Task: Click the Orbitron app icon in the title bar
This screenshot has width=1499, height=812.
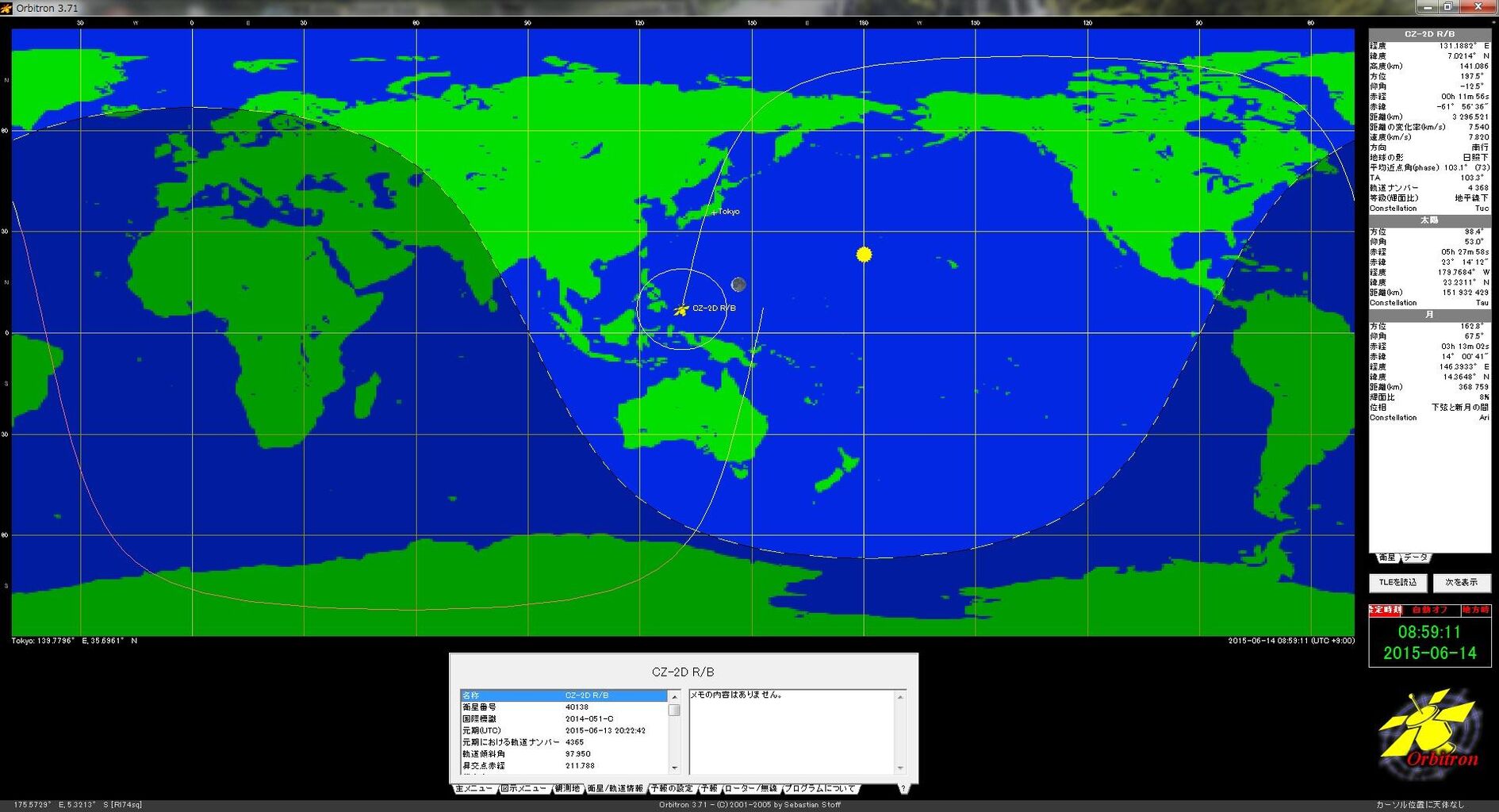Action: pos(6,8)
